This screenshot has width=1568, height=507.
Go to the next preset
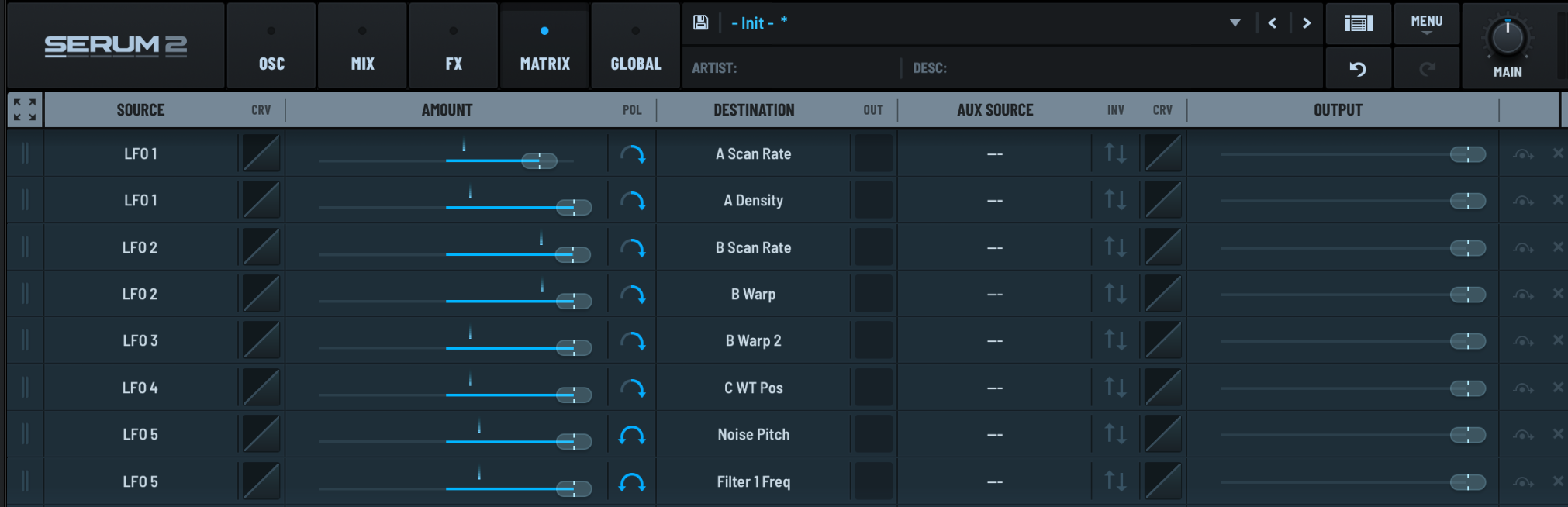(1307, 23)
